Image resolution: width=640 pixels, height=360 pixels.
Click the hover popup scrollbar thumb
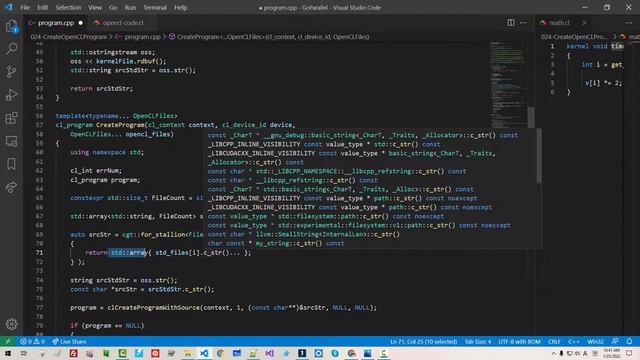[x=539, y=156]
